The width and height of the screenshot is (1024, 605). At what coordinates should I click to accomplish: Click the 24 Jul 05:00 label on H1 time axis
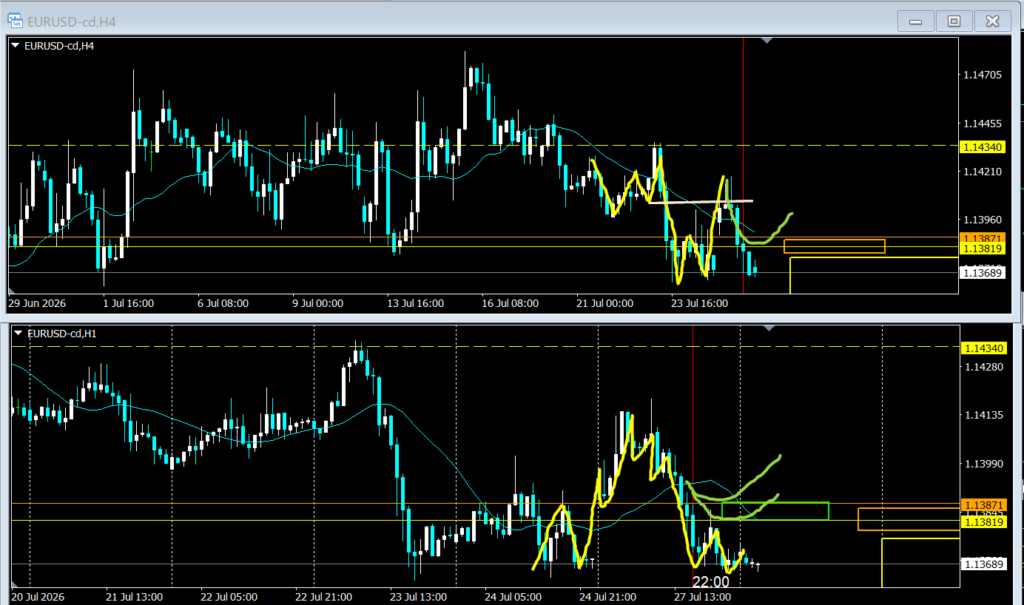coord(513,597)
